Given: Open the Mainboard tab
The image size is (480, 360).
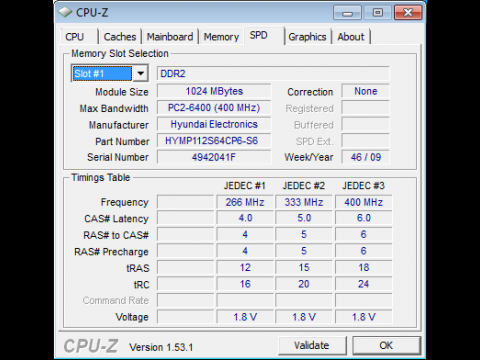Looking at the screenshot, I should [170, 37].
